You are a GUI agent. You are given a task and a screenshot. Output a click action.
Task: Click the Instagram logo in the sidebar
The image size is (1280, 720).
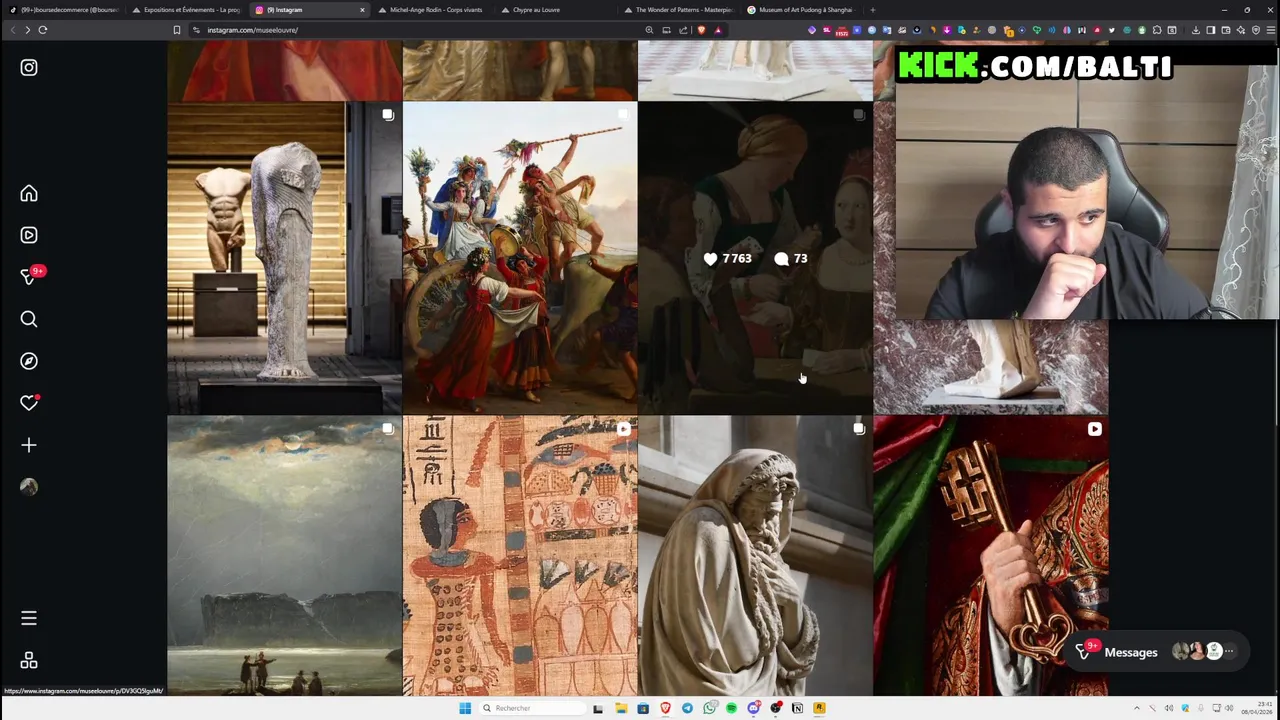pyautogui.click(x=29, y=68)
